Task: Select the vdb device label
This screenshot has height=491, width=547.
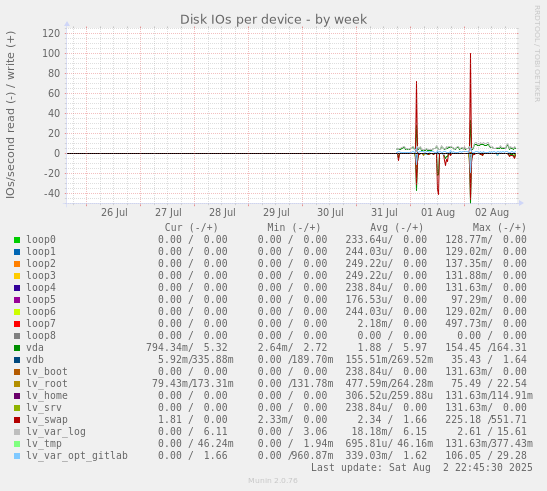Action: (x=35, y=359)
